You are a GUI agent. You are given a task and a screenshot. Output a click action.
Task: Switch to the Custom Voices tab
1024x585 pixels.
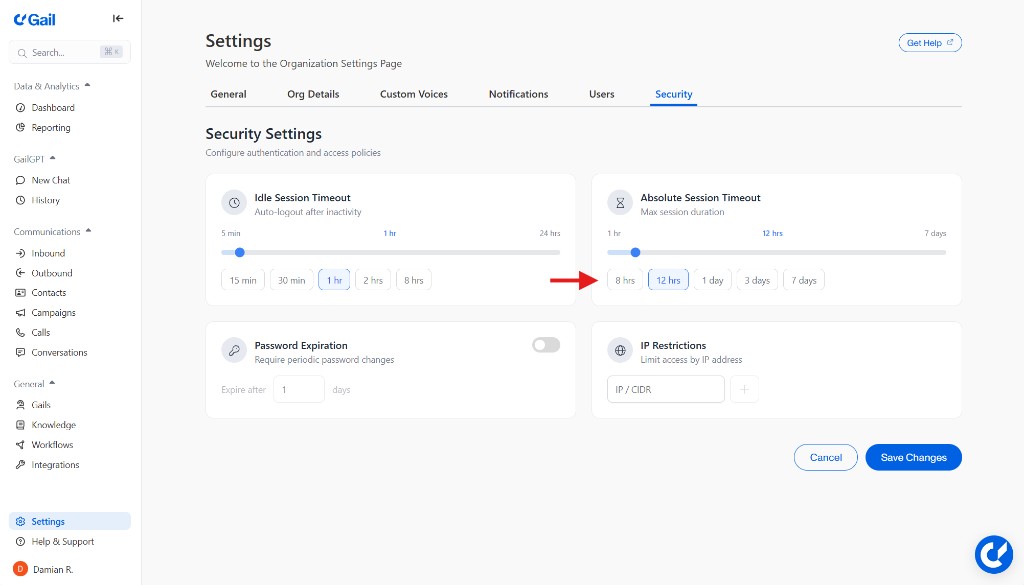413,94
